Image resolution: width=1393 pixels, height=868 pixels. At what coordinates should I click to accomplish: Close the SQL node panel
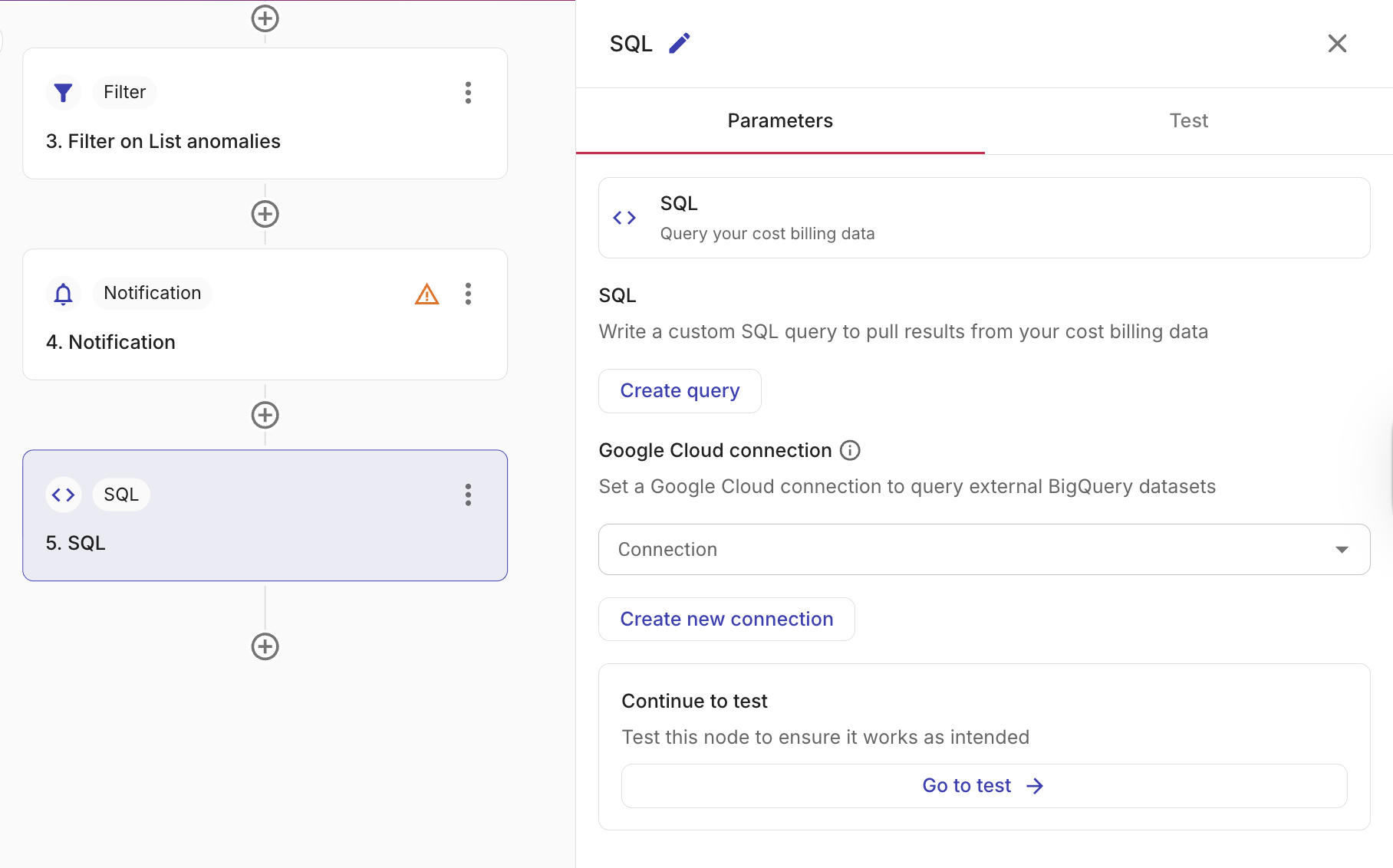[1338, 43]
